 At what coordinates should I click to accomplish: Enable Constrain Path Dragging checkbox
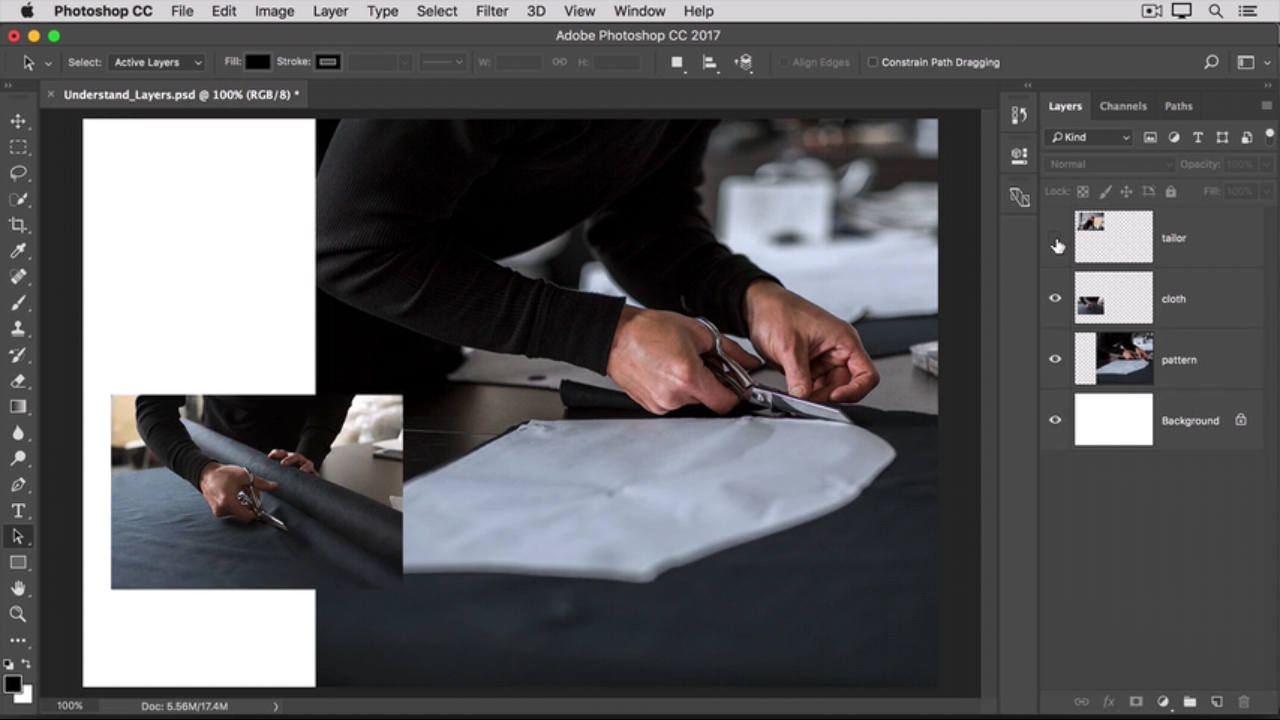click(873, 62)
